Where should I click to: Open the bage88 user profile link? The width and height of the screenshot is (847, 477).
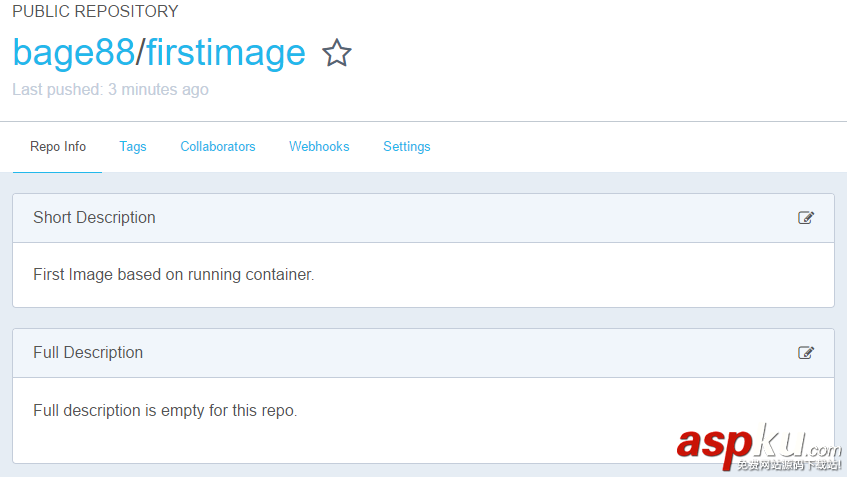click(x=73, y=52)
